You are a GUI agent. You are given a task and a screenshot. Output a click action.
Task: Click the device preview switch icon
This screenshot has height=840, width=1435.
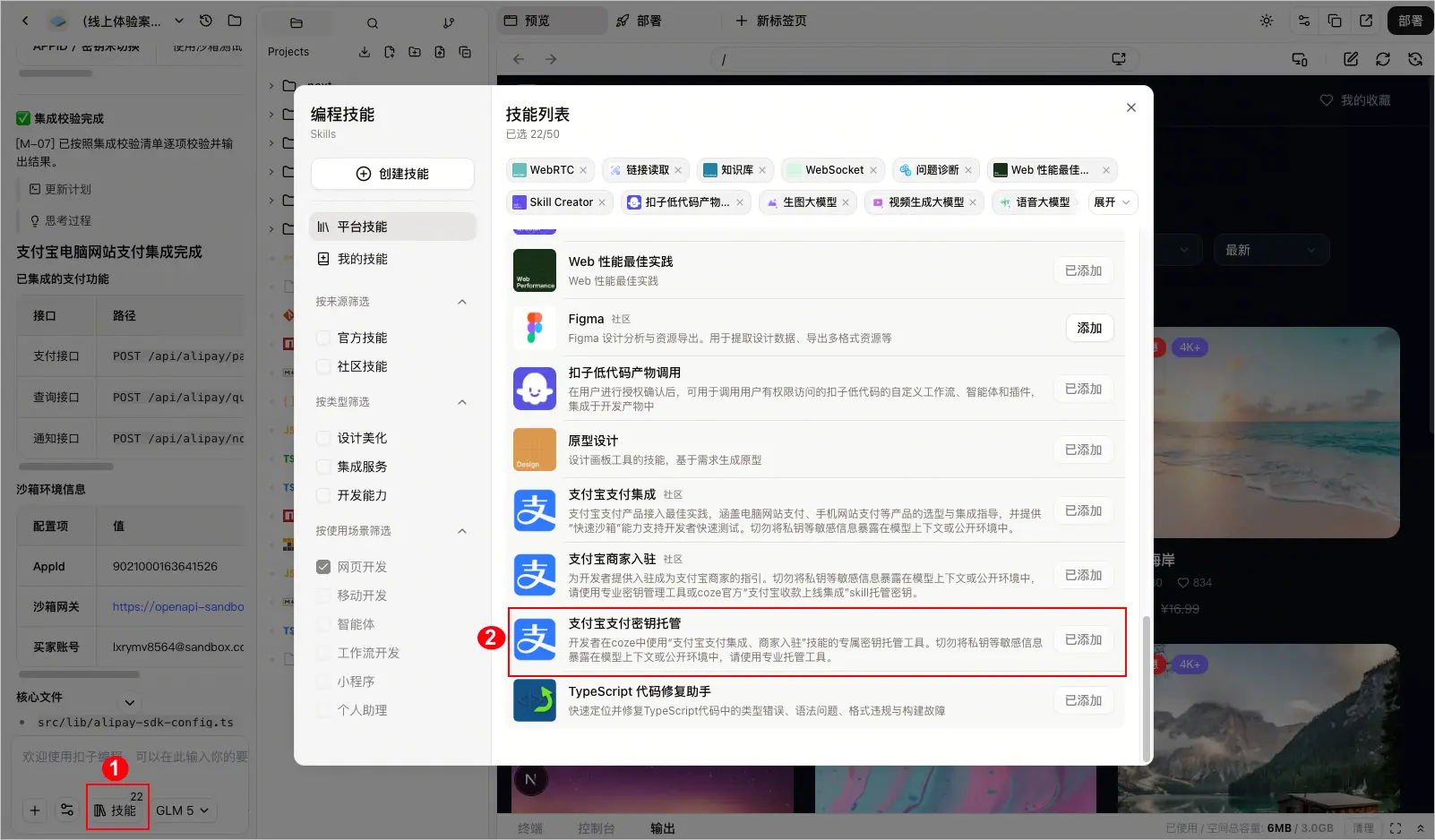(x=1300, y=59)
